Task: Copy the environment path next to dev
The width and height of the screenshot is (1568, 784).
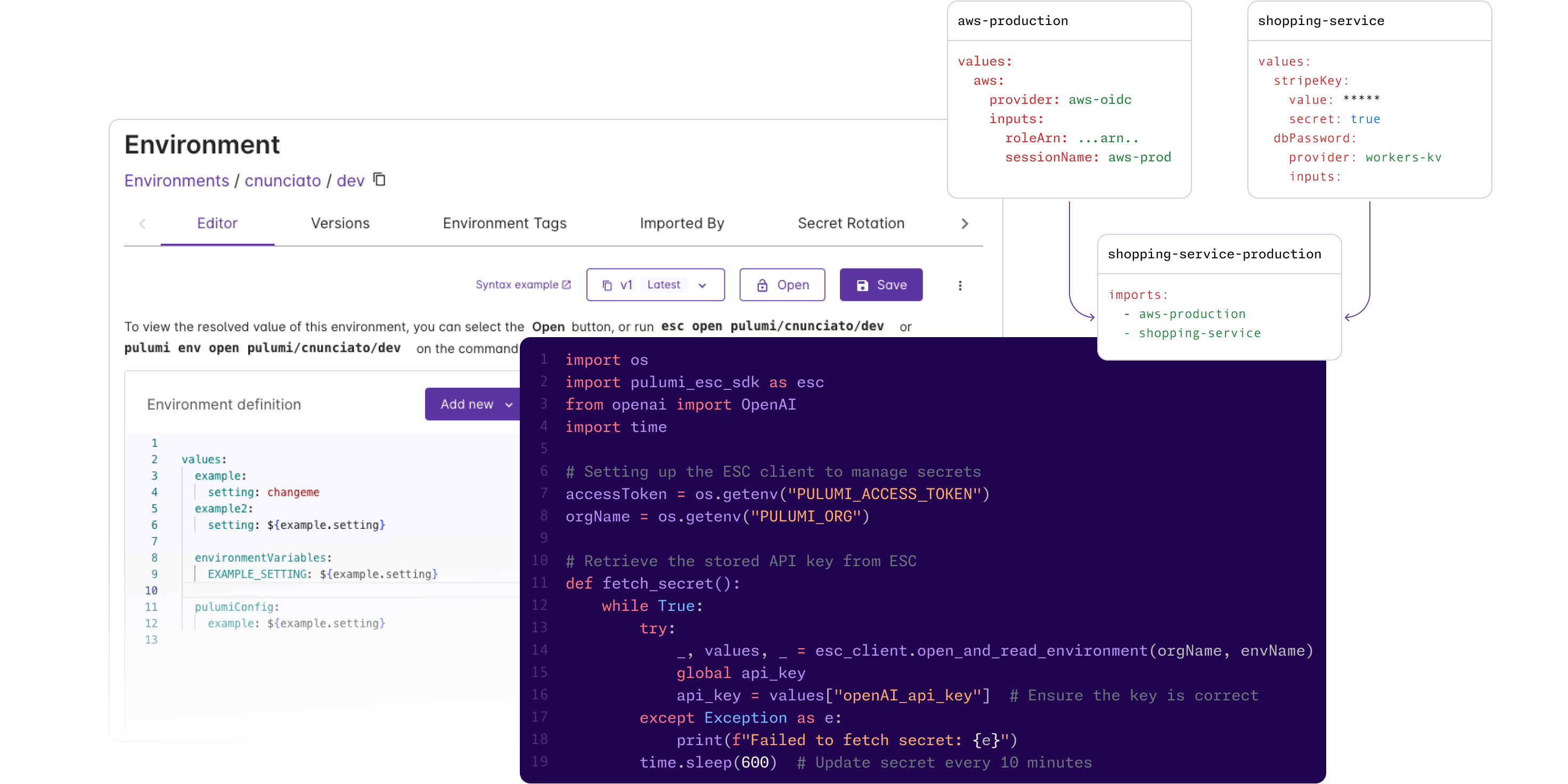Action: 379,180
